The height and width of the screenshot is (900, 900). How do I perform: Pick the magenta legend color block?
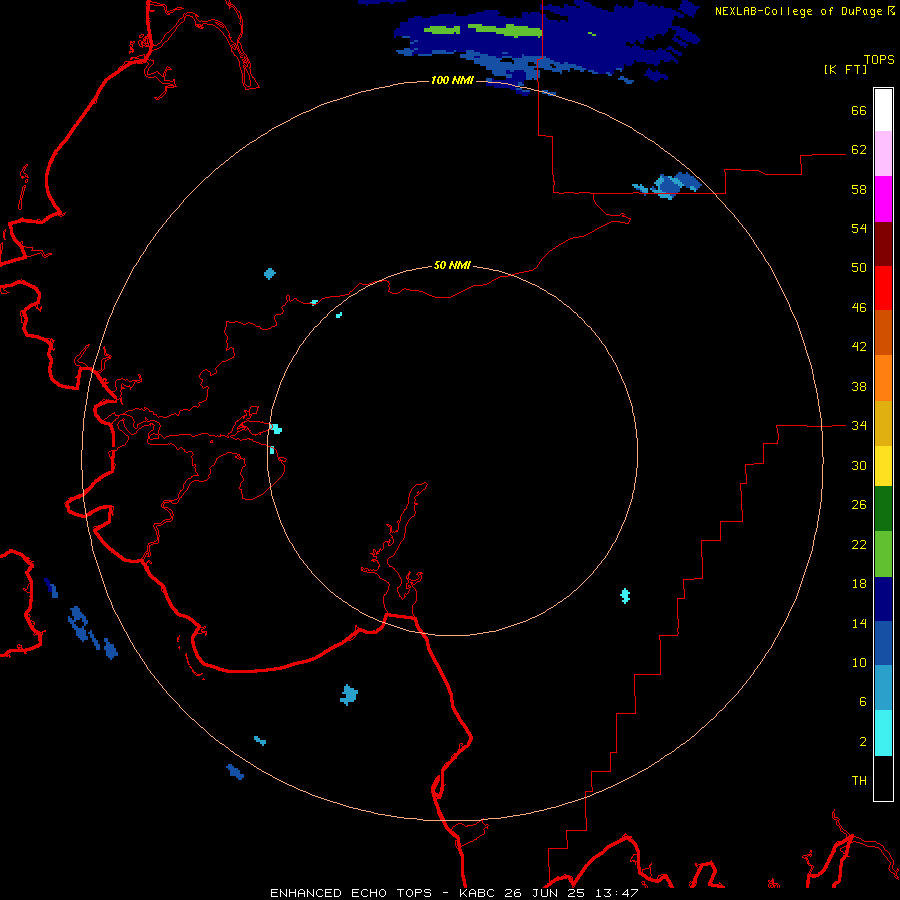pos(883,199)
